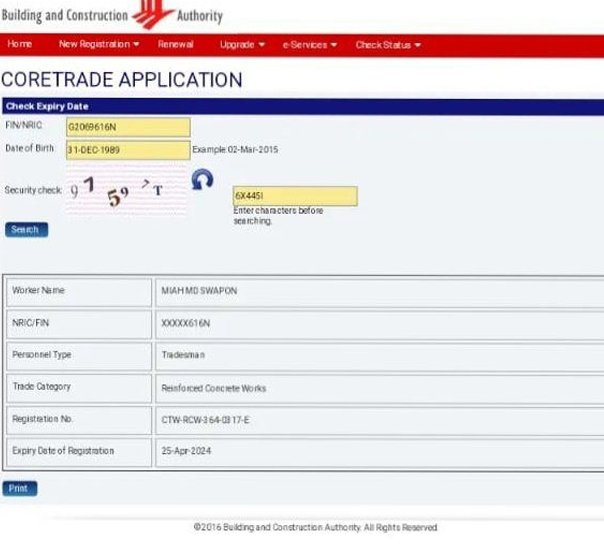Open the Check Status dropdown menu
The height and width of the screenshot is (559, 604).
tap(388, 45)
